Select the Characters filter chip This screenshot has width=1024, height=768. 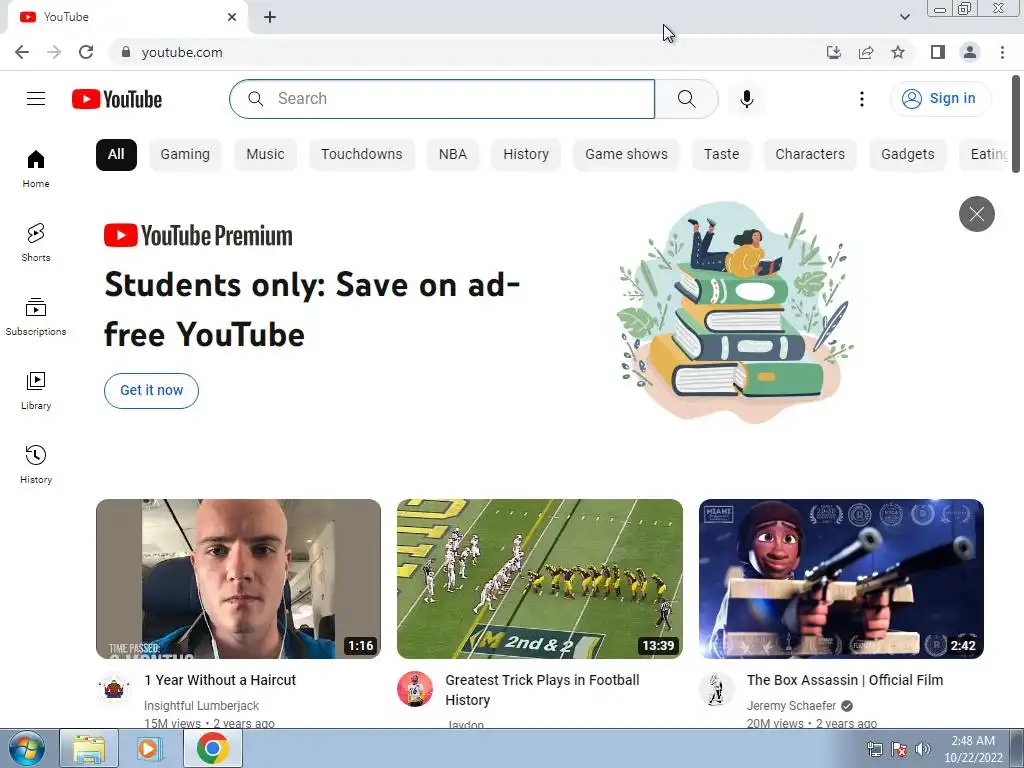810,155
